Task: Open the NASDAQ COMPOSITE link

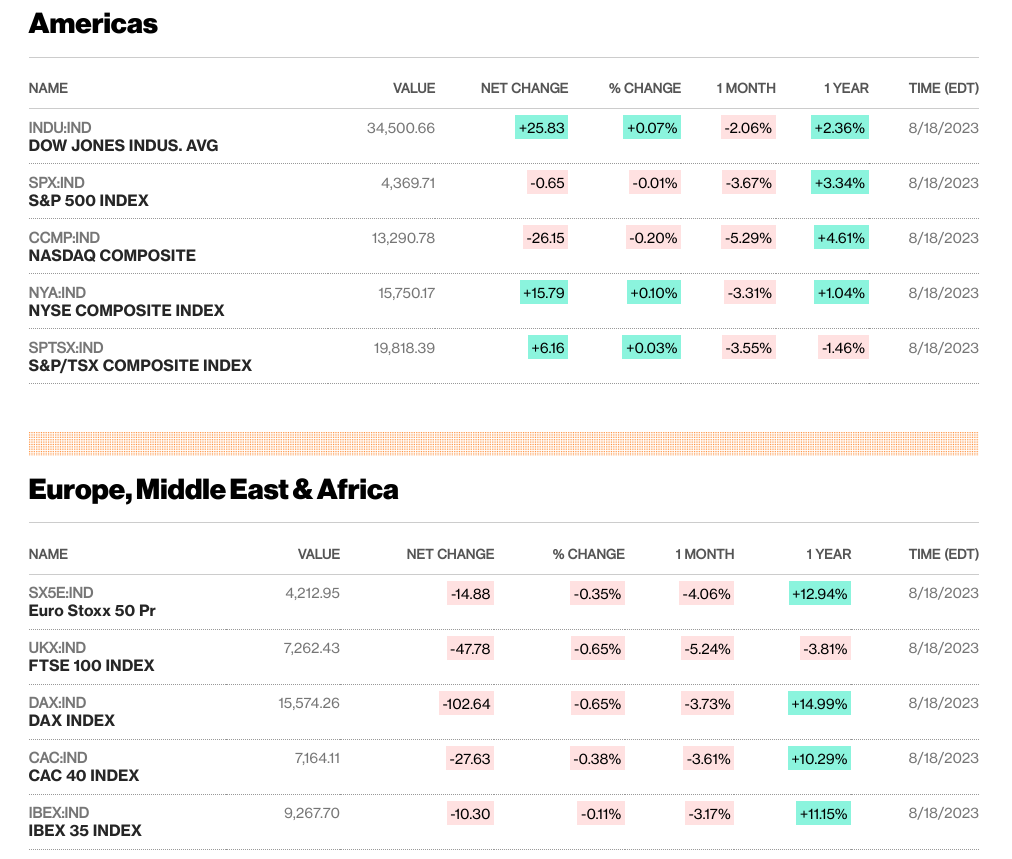Action: click(x=112, y=256)
